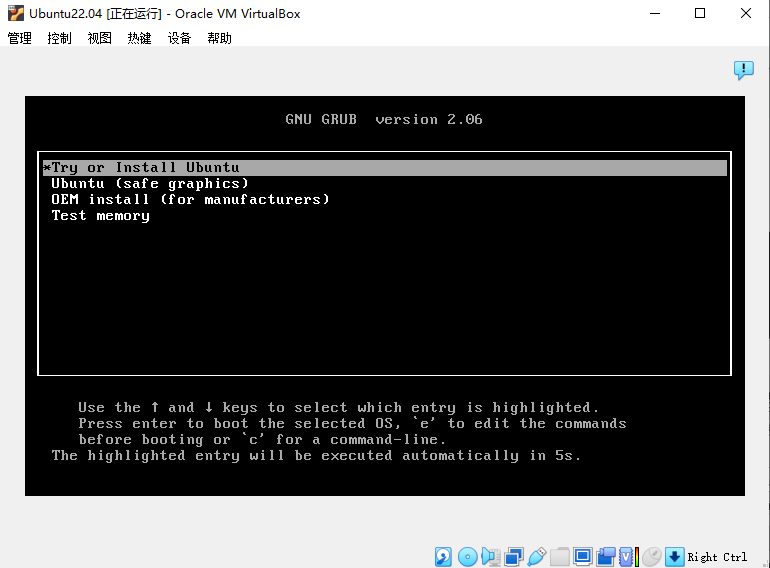Open the notification center speech bubble icon
Screen dimensions: 770x568
(743, 70)
